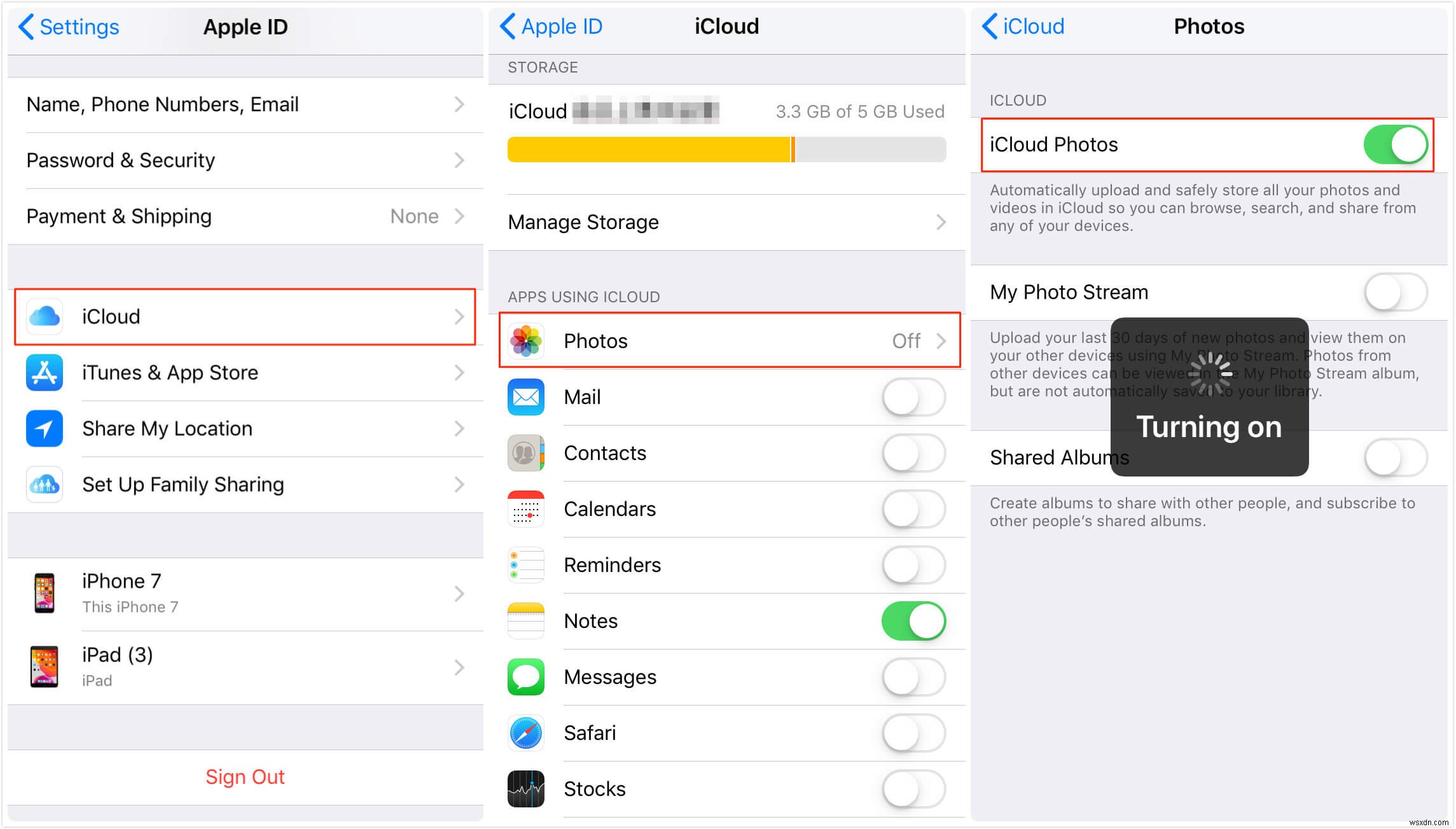Image resolution: width=1456 pixels, height=829 pixels.
Task: Expand Manage Storage settings
Action: pyautogui.click(x=727, y=221)
